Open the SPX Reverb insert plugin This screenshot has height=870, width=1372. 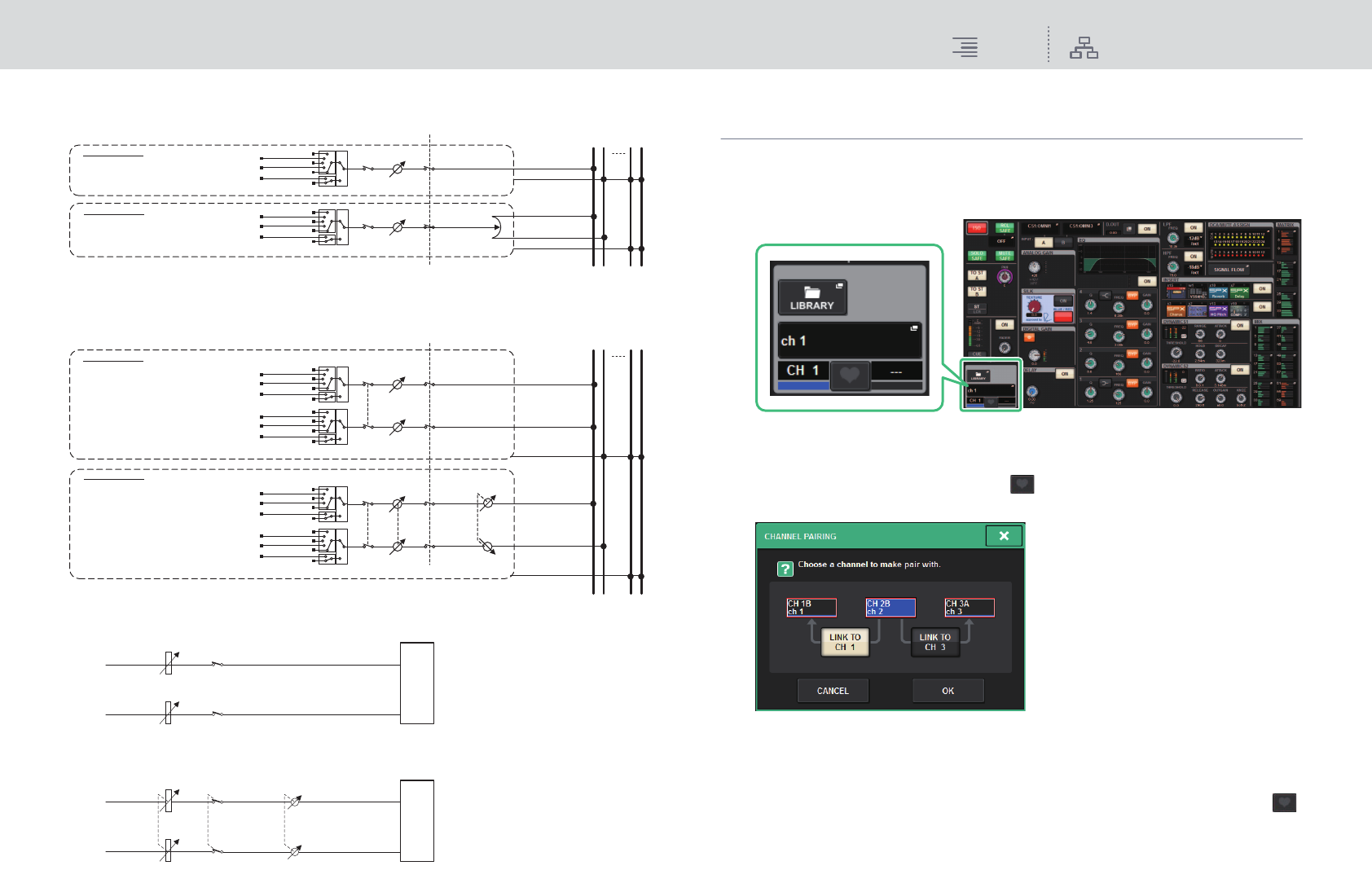click(x=1219, y=291)
